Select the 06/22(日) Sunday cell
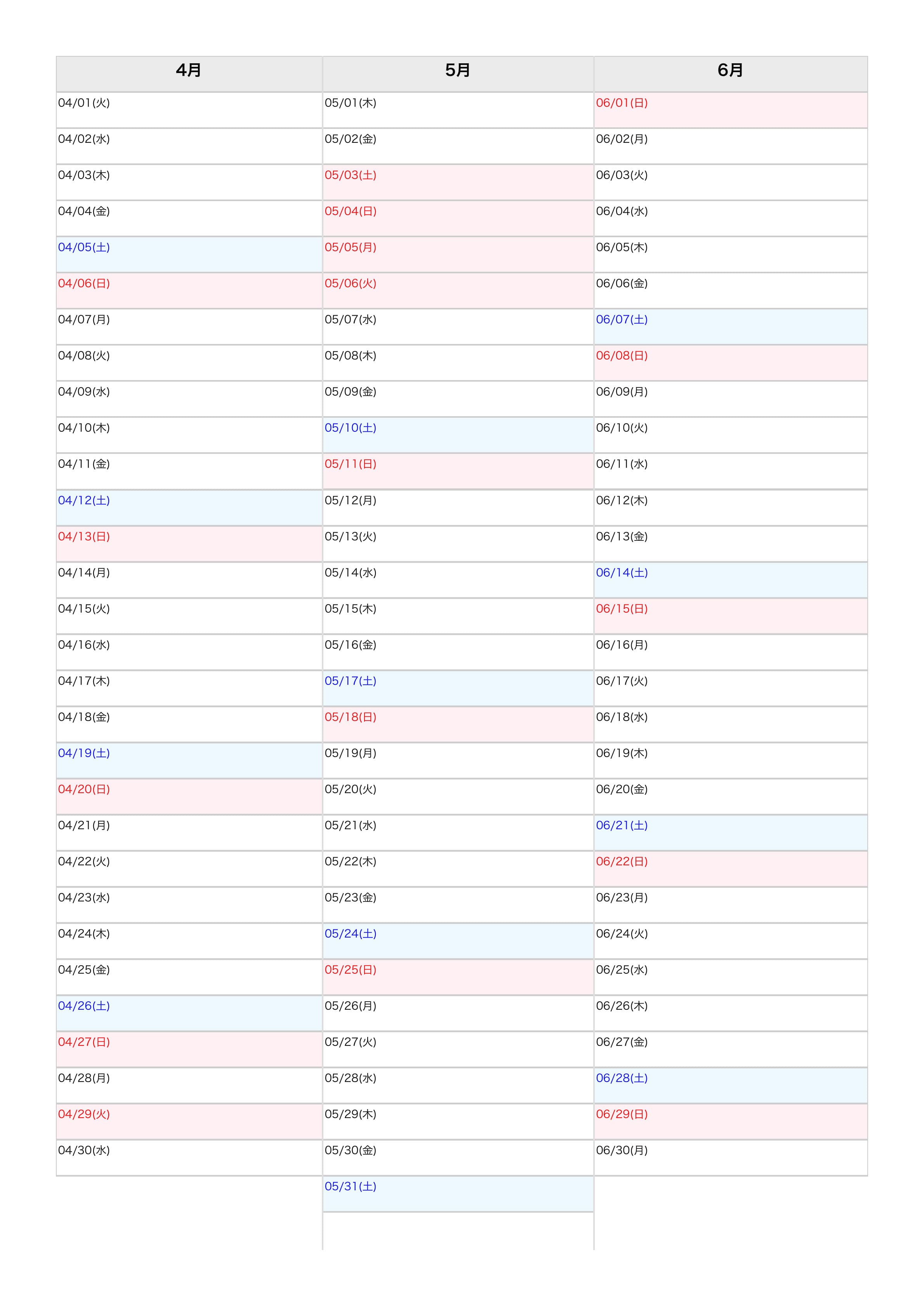 731,868
